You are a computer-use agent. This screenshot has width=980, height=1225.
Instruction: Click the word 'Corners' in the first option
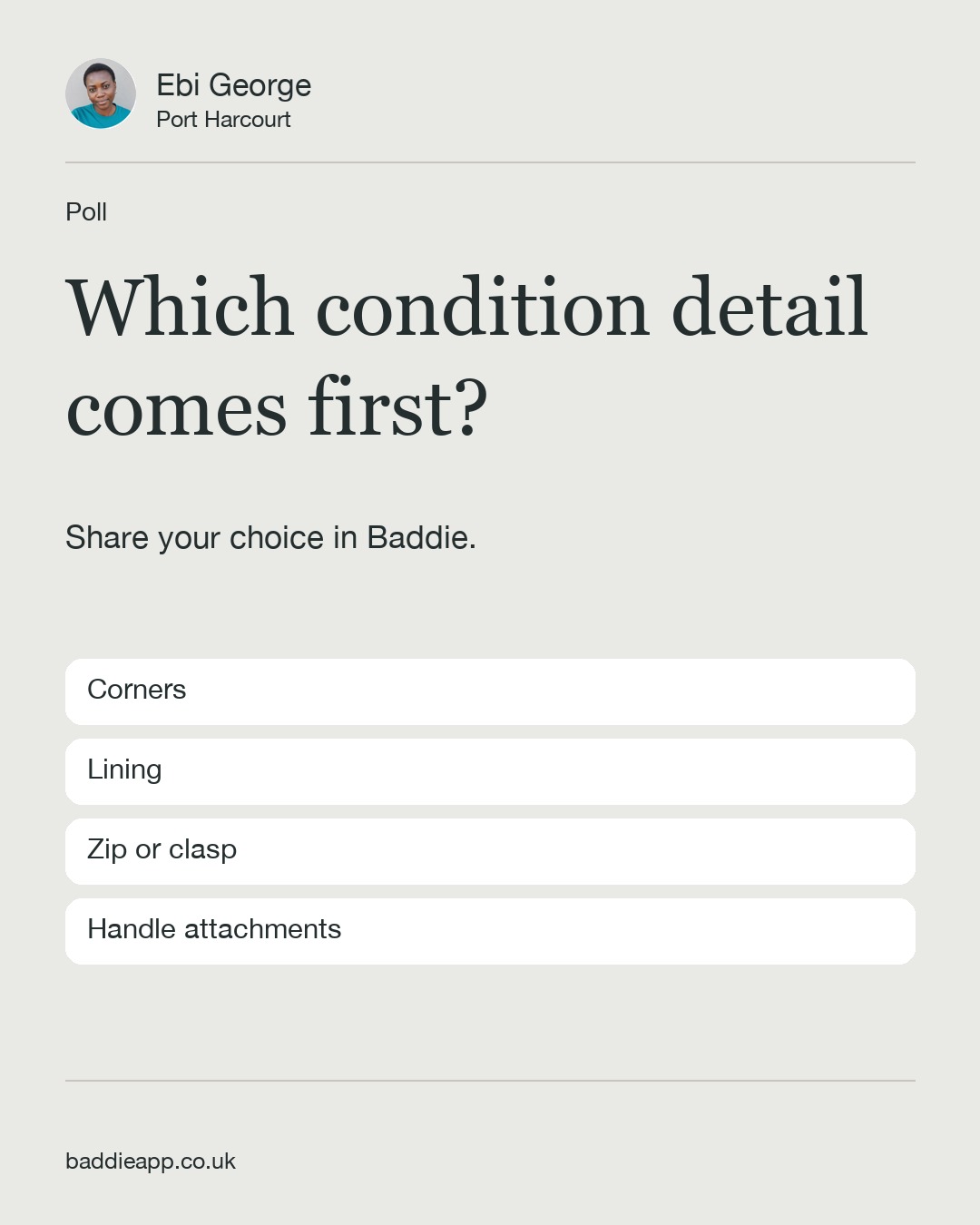tap(136, 690)
